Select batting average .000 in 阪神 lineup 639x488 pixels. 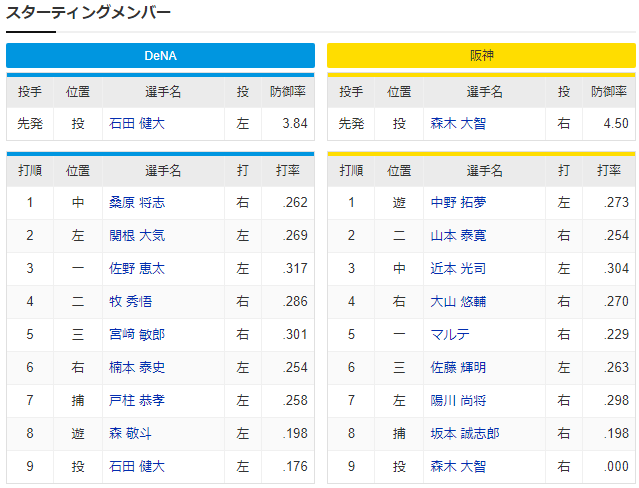(616, 466)
